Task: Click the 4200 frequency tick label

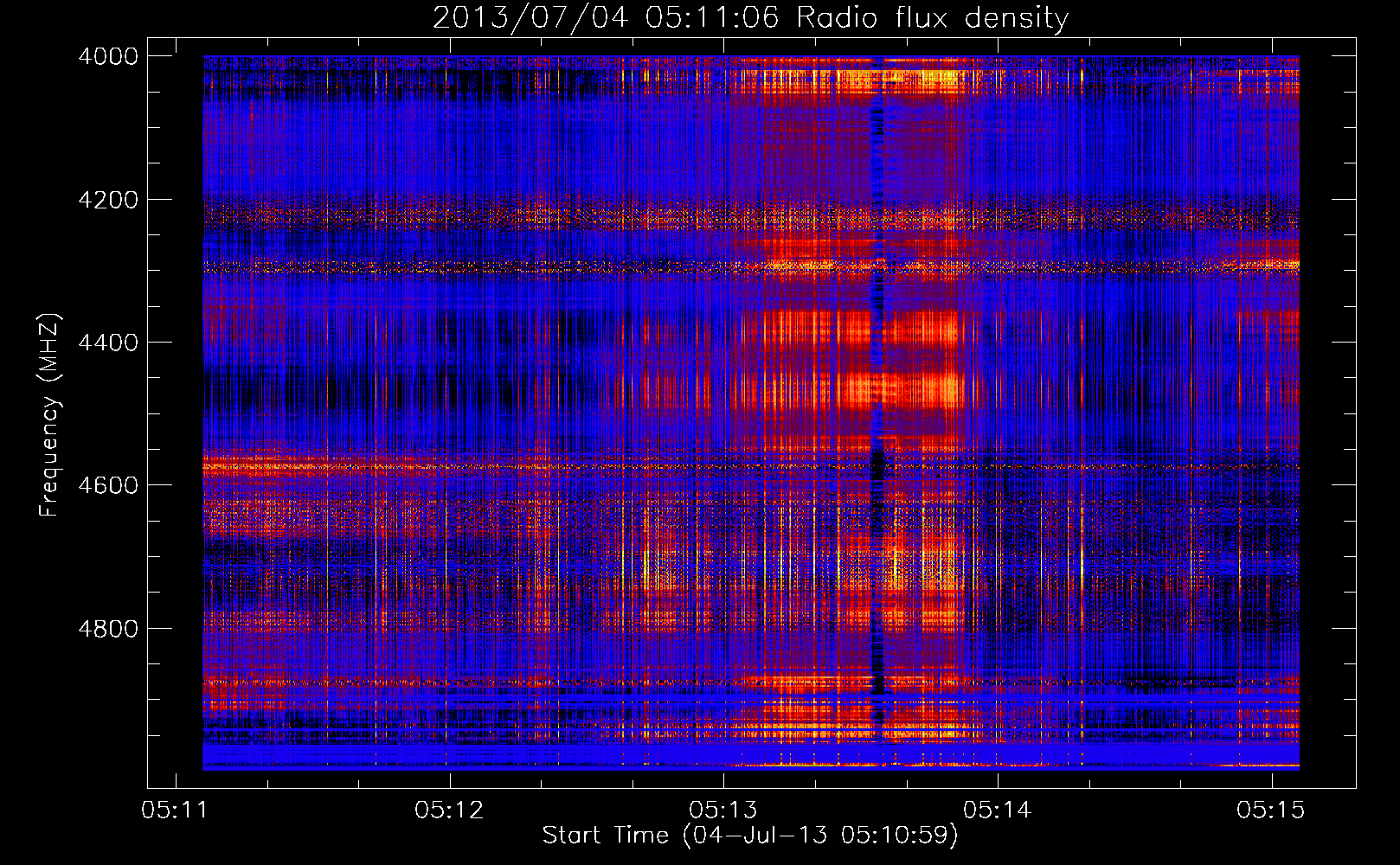Action: [x=108, y=200]
